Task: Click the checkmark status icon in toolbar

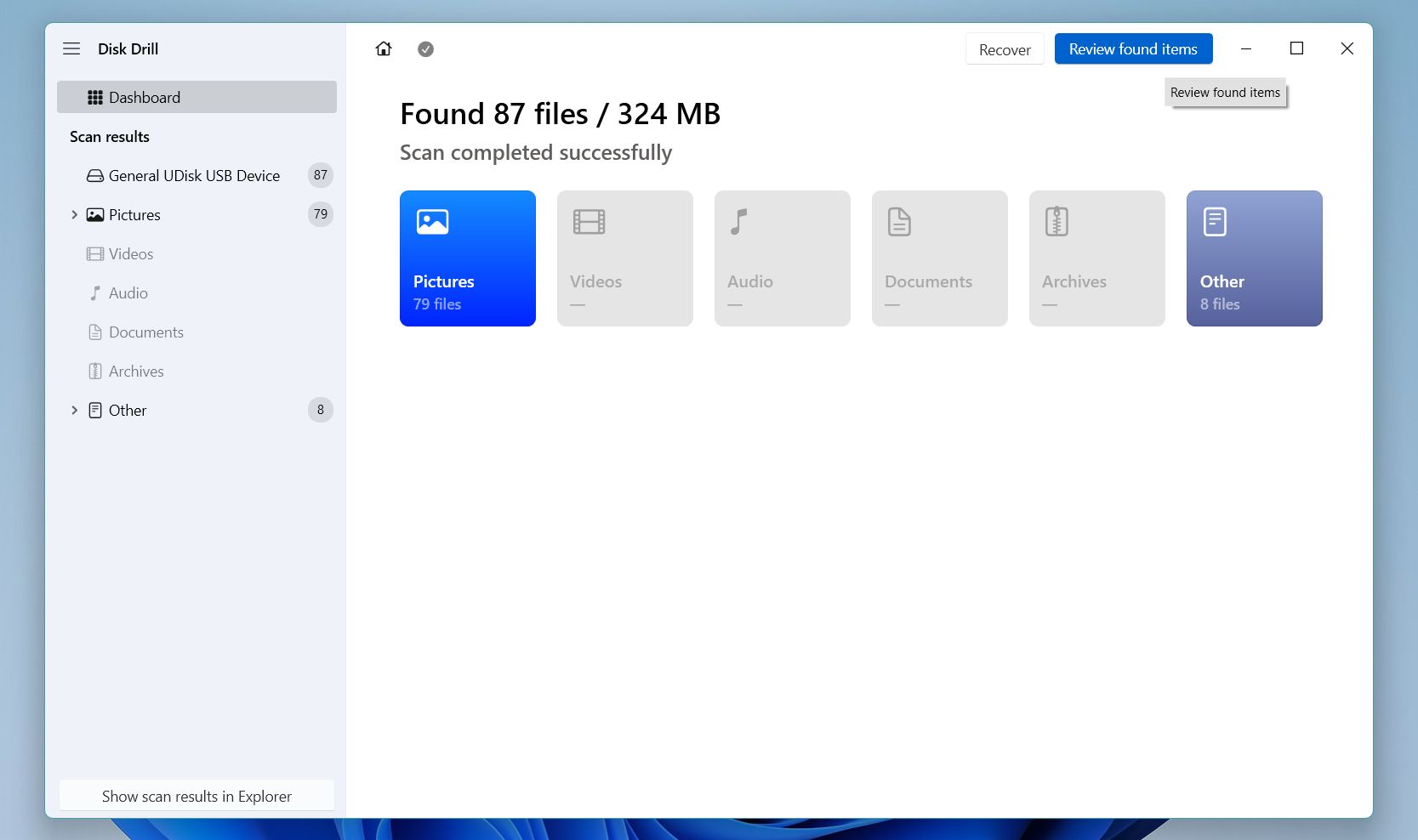Action: [x=426, y=49]
